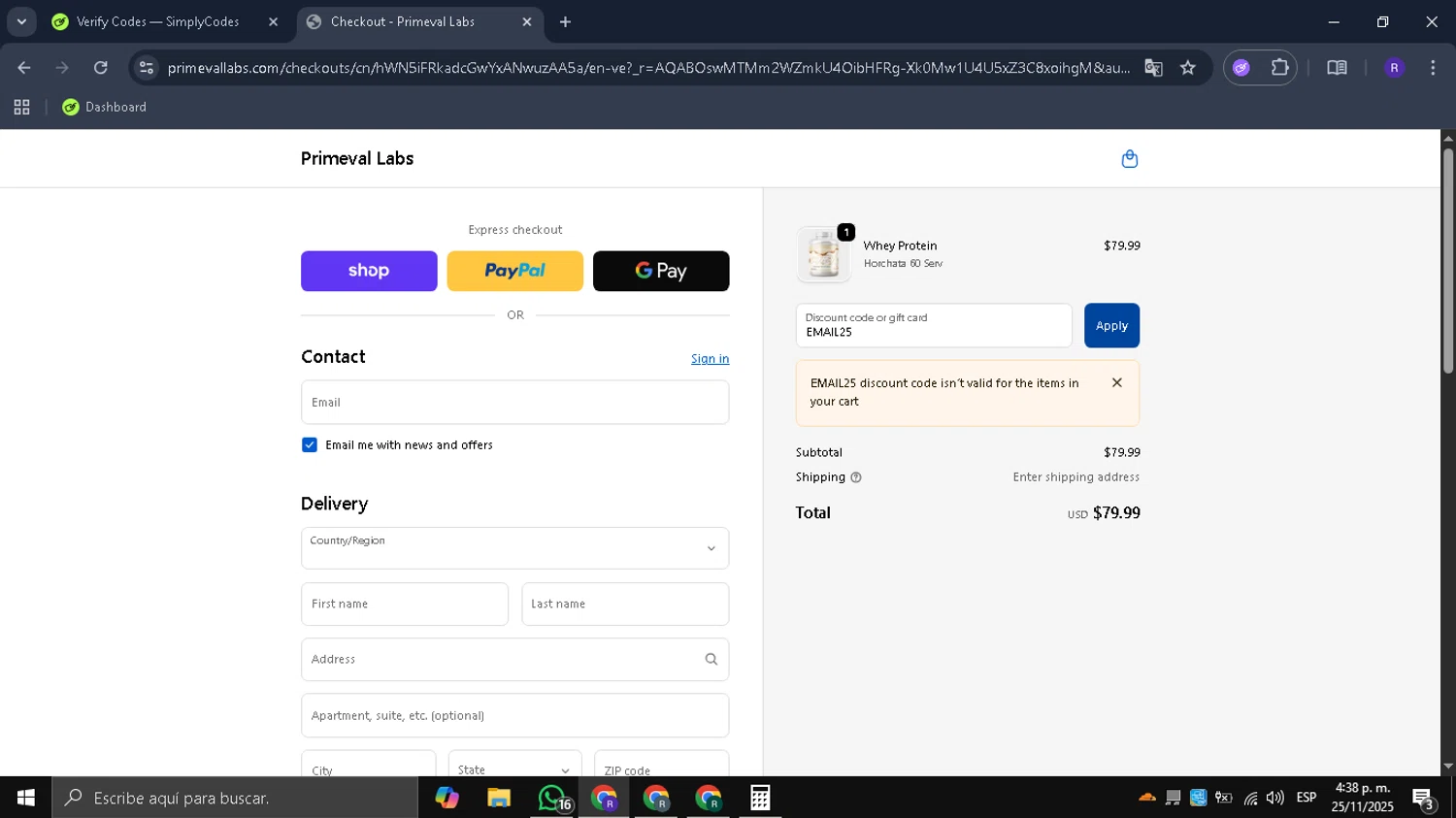Click the translate page icon

point(1153,68)
